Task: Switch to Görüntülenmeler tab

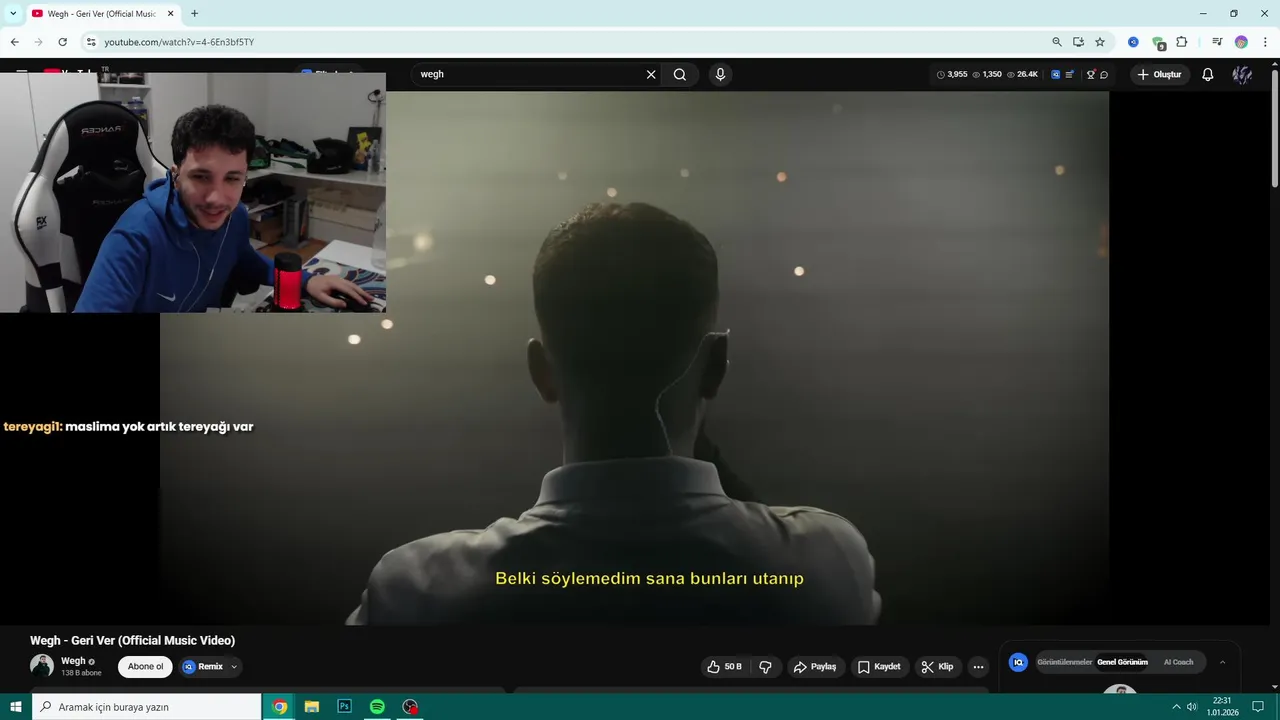Action: 1064,662
